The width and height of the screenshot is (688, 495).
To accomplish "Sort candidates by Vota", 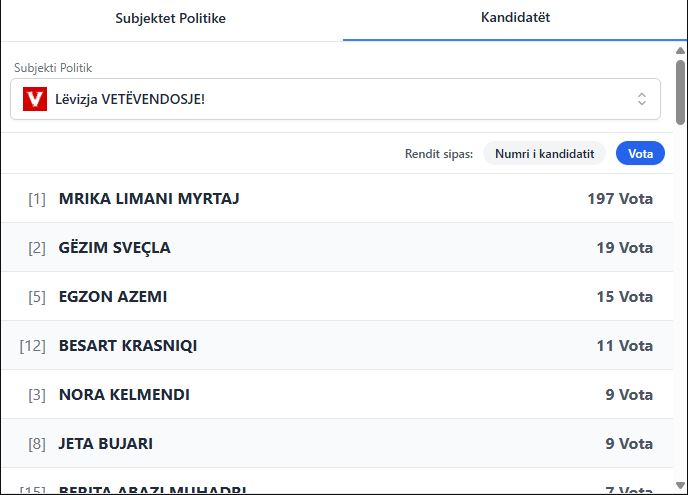I will point(640,154).
